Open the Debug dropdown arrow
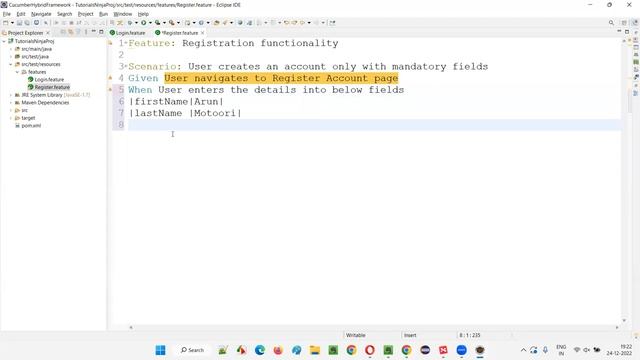This screenshot has height=360, width=640. point(136,23)
